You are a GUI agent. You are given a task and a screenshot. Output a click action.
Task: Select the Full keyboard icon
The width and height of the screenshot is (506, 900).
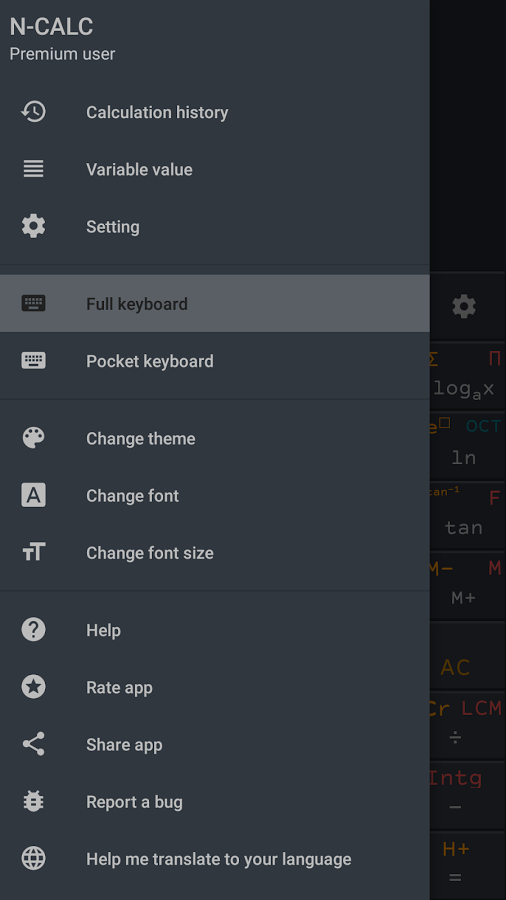[x=33, y=303]
